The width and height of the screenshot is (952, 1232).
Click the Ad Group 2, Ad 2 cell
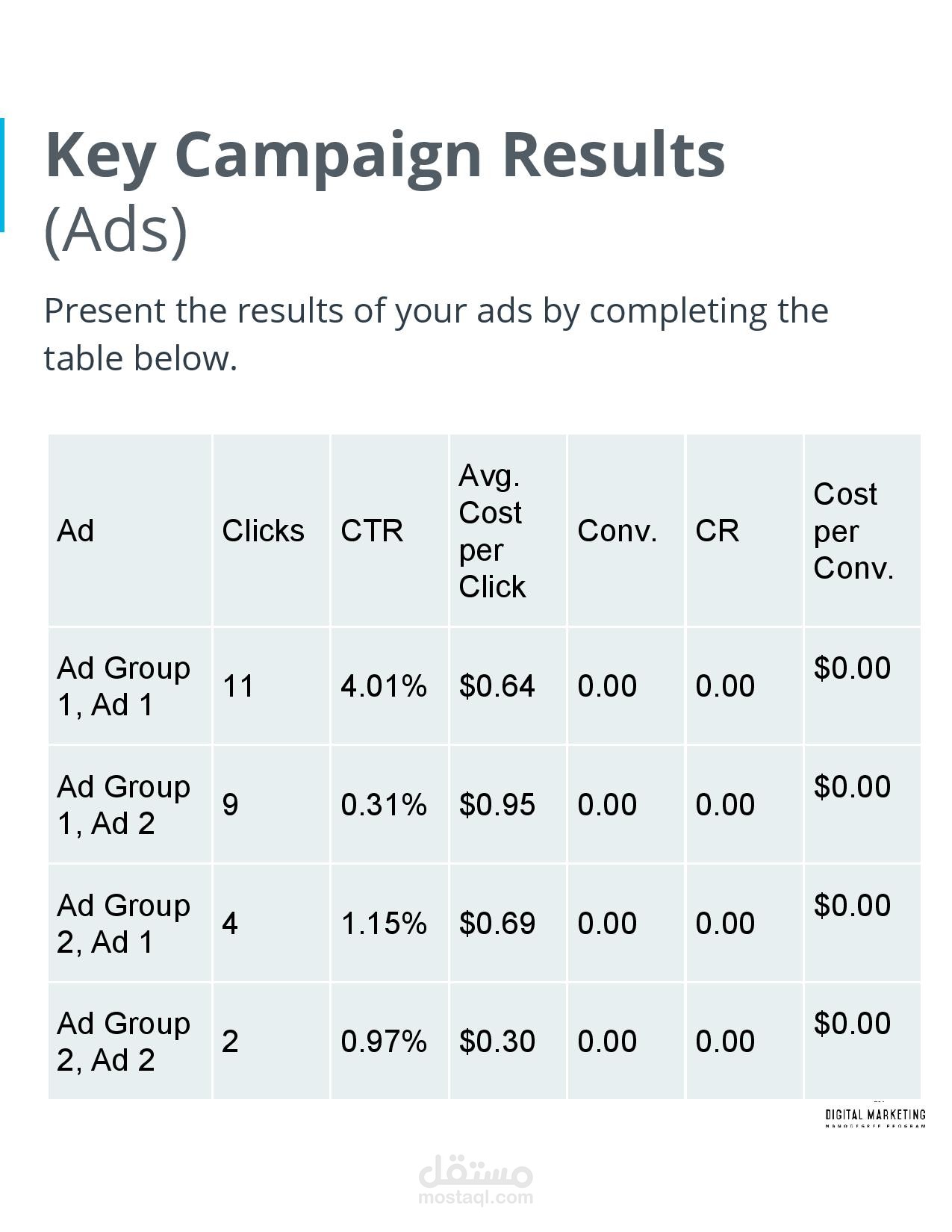(x=124, y=1042)
